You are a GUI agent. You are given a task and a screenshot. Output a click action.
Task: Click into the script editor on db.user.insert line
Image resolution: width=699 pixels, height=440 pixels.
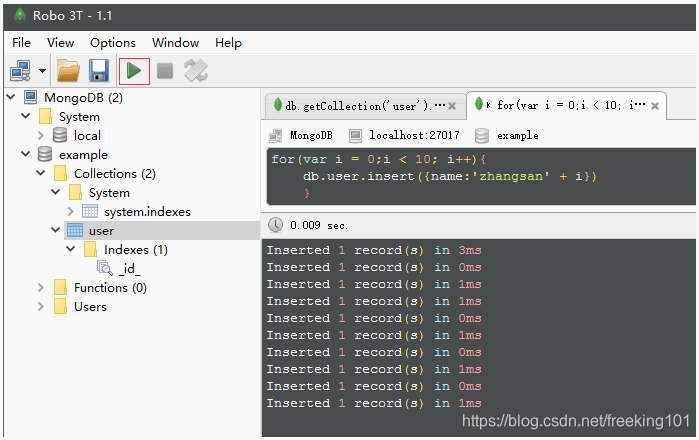pyautogui.click(x=450, y=176)
